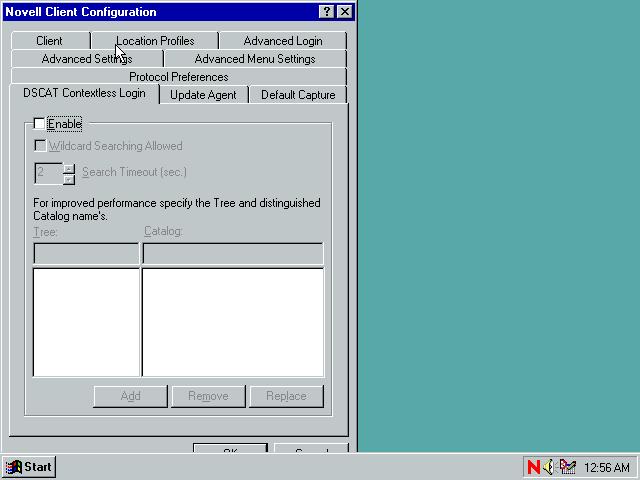640x480 pixels.
Task: Click the Replace button
Action: pos(286,396)
